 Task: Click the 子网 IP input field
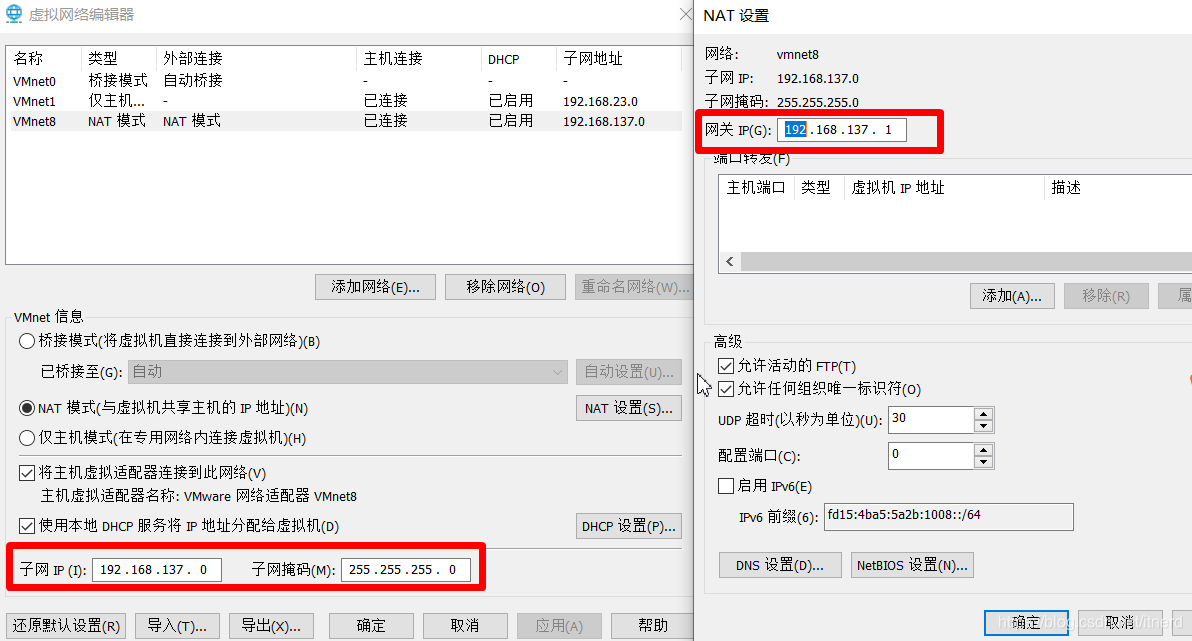click(157, 570)
